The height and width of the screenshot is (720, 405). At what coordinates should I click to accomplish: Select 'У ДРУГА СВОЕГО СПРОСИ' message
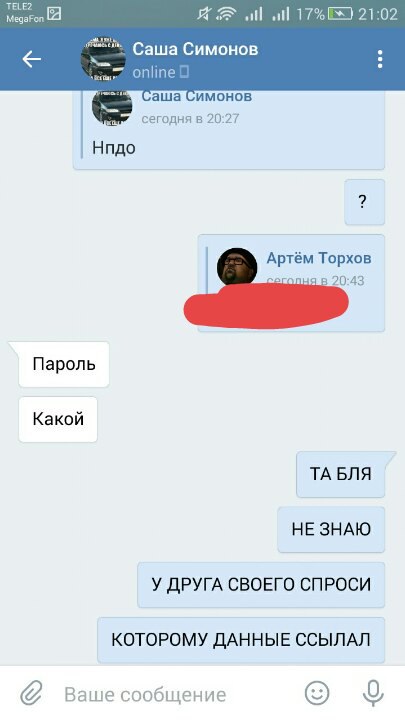coord(261,584)
